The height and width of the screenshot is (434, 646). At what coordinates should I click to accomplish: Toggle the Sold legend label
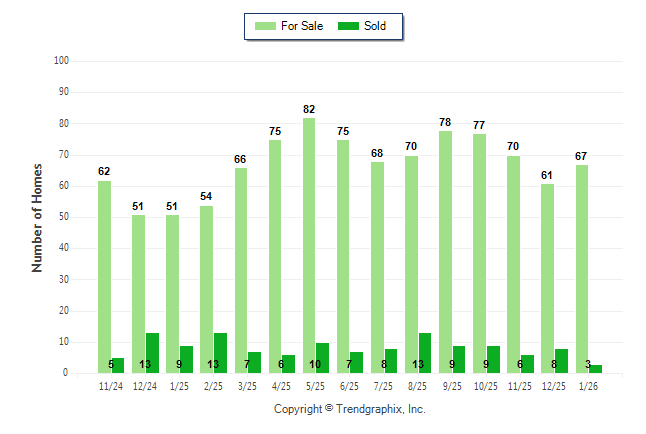point(376,26)
